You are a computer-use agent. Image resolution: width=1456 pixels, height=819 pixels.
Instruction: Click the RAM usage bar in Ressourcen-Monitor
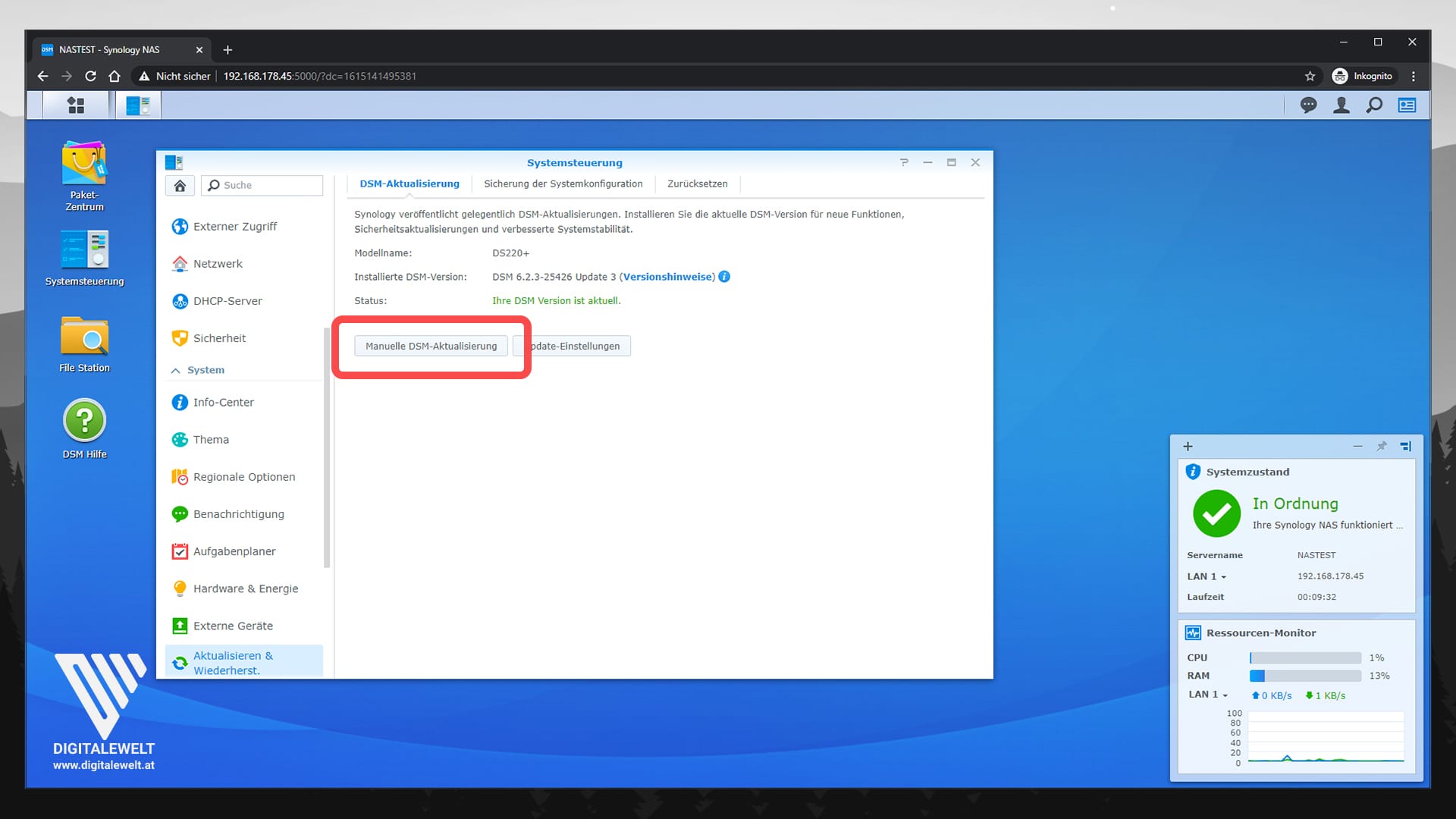tap(1305, 676)
